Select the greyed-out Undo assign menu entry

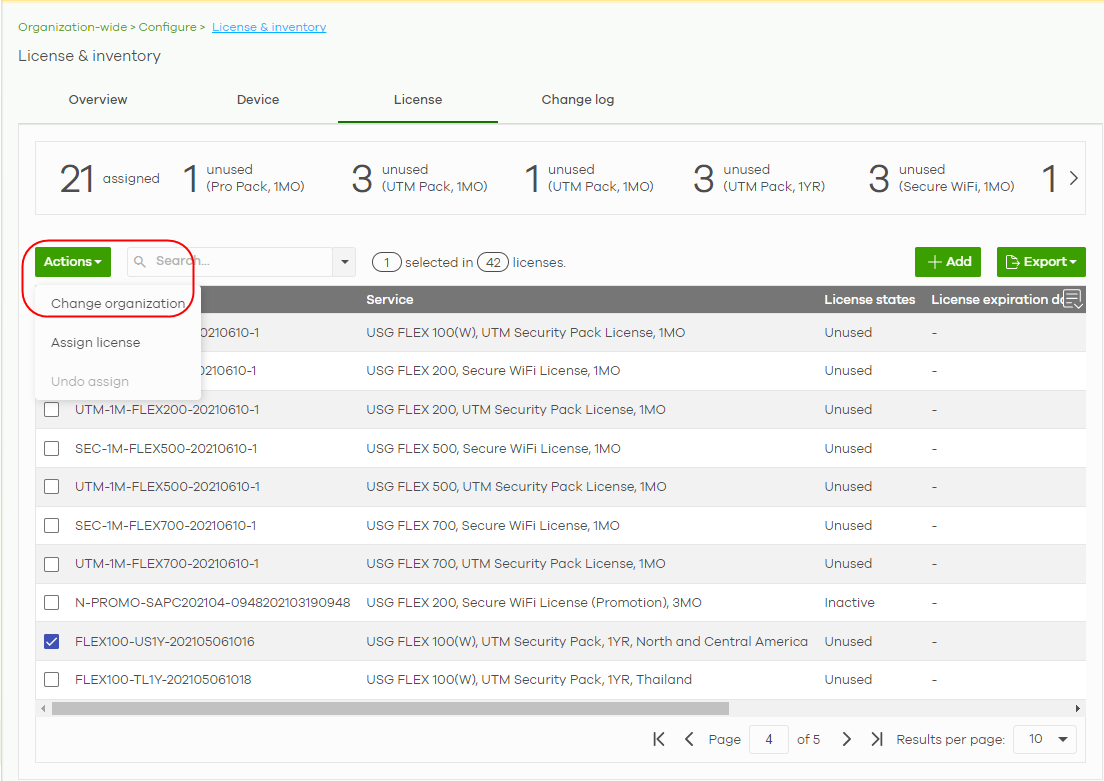pos(90,381)
